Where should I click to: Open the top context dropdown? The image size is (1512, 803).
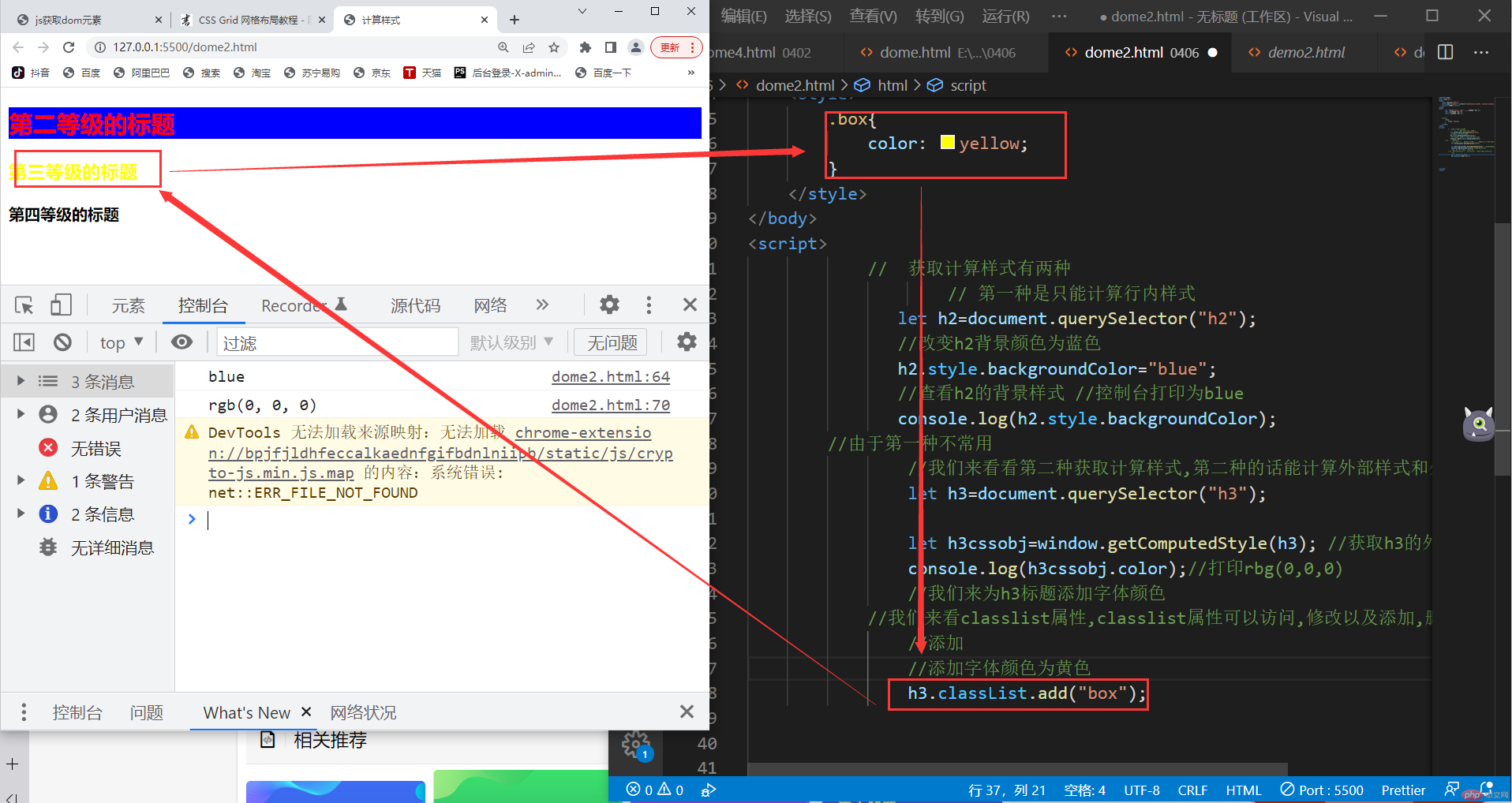click(121, 342)
